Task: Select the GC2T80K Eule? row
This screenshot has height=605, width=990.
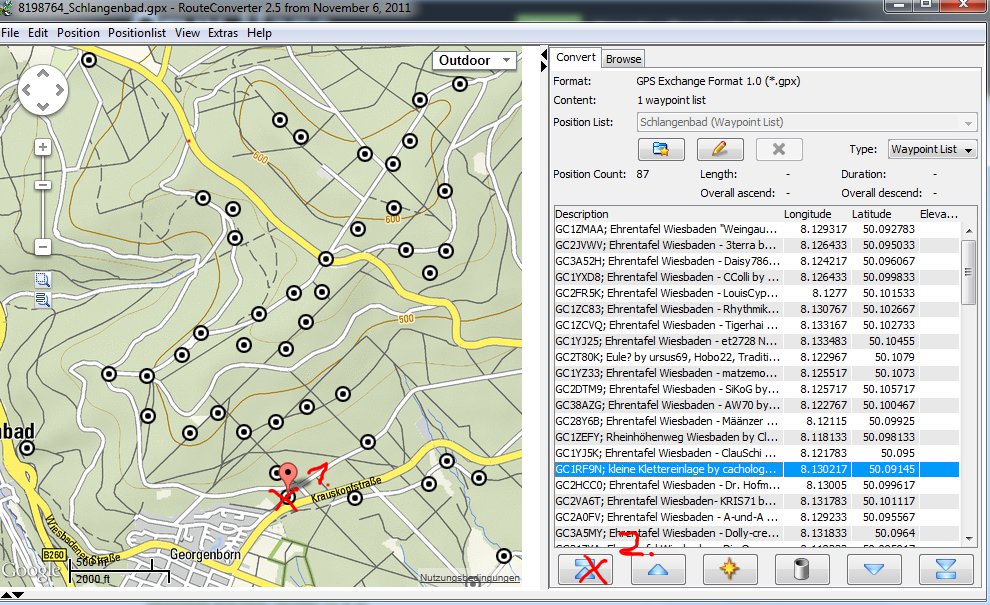Action: 757,357
